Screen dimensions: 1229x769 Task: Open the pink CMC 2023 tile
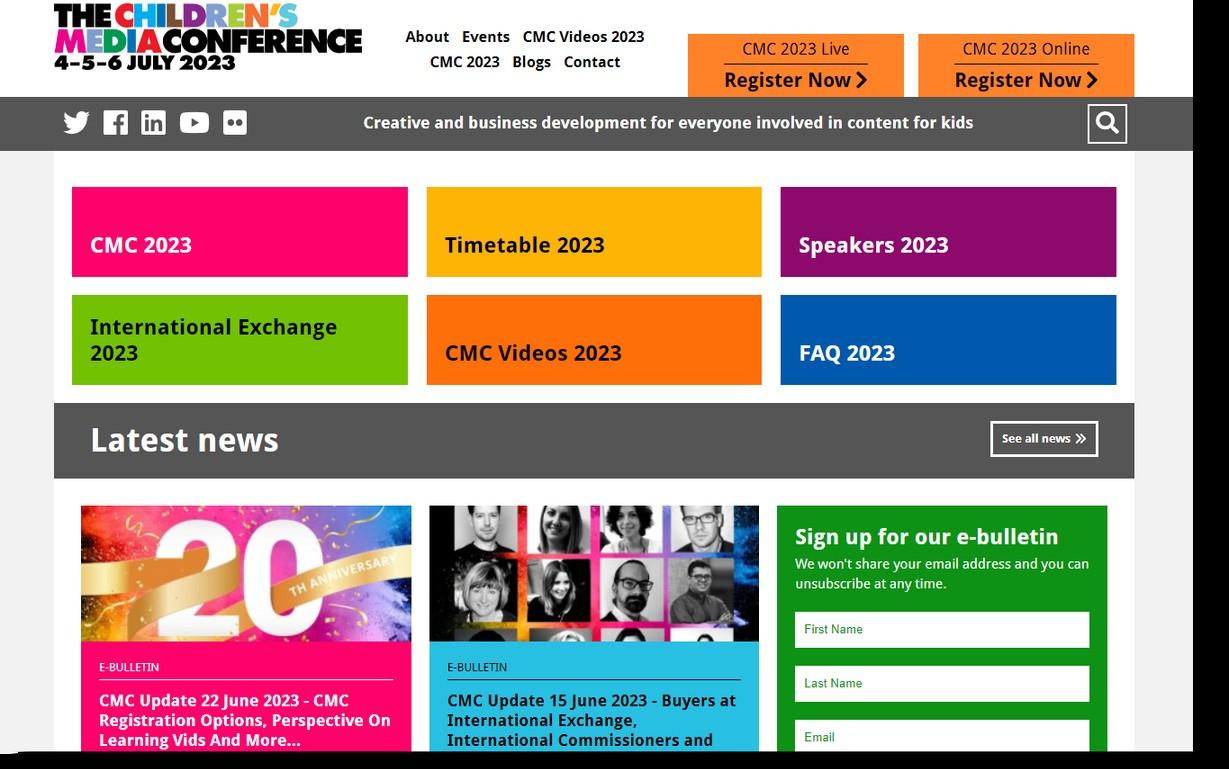click(240, 232)
